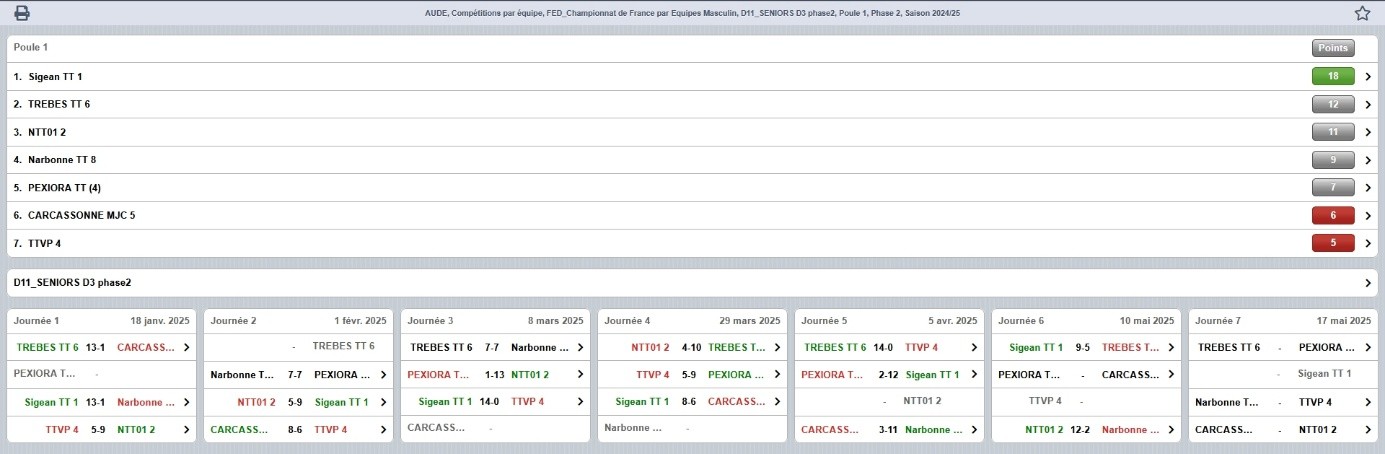Viewport: 1385px width, 454px height.
Task: Expand the PEXIORA TT (4) ranking row chevron
Action: pos(1368,187)
